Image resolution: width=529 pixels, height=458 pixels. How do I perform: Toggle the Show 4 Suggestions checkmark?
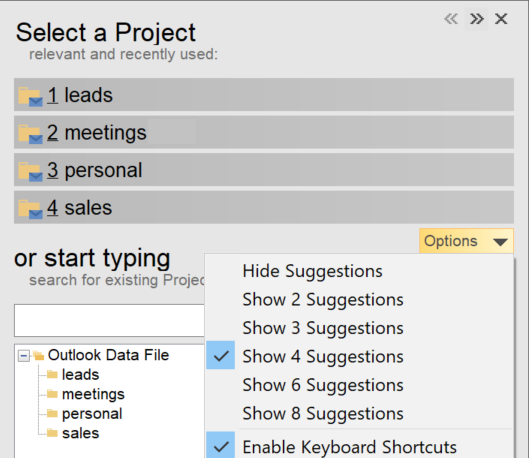(x=221, y=355)
